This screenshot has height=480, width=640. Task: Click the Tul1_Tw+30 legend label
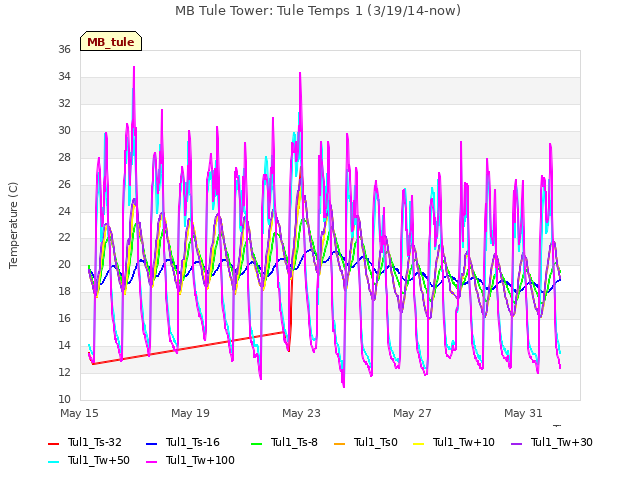pos(562,442)
